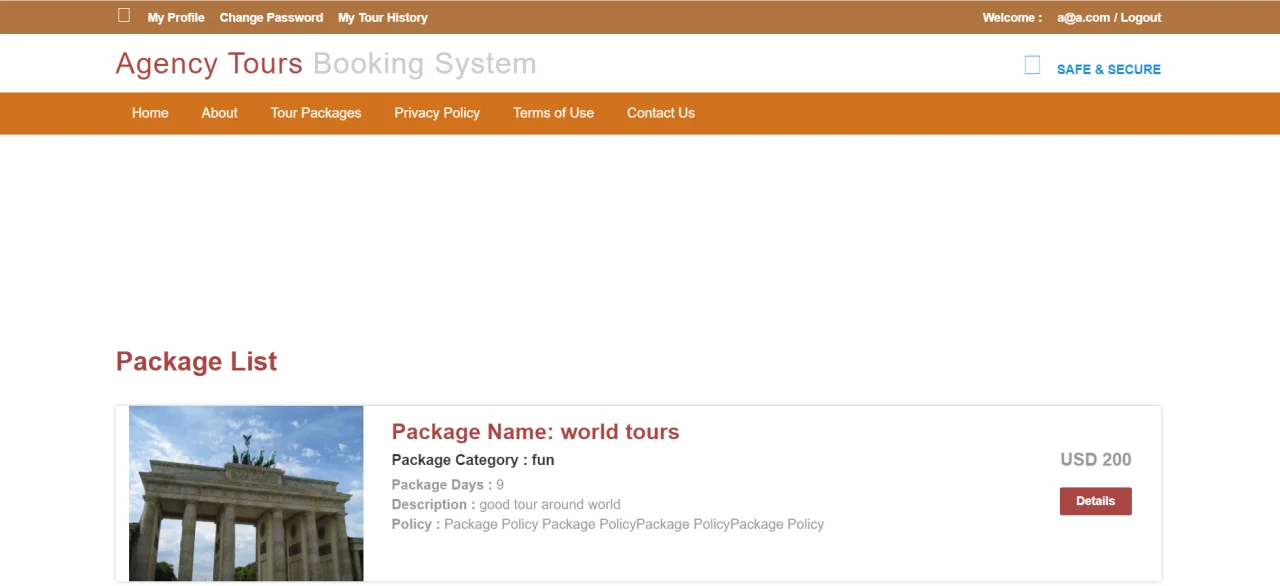Click the a@a.com / Logout link
This screenshot has height=586, width=1280.
[1109, 18]
